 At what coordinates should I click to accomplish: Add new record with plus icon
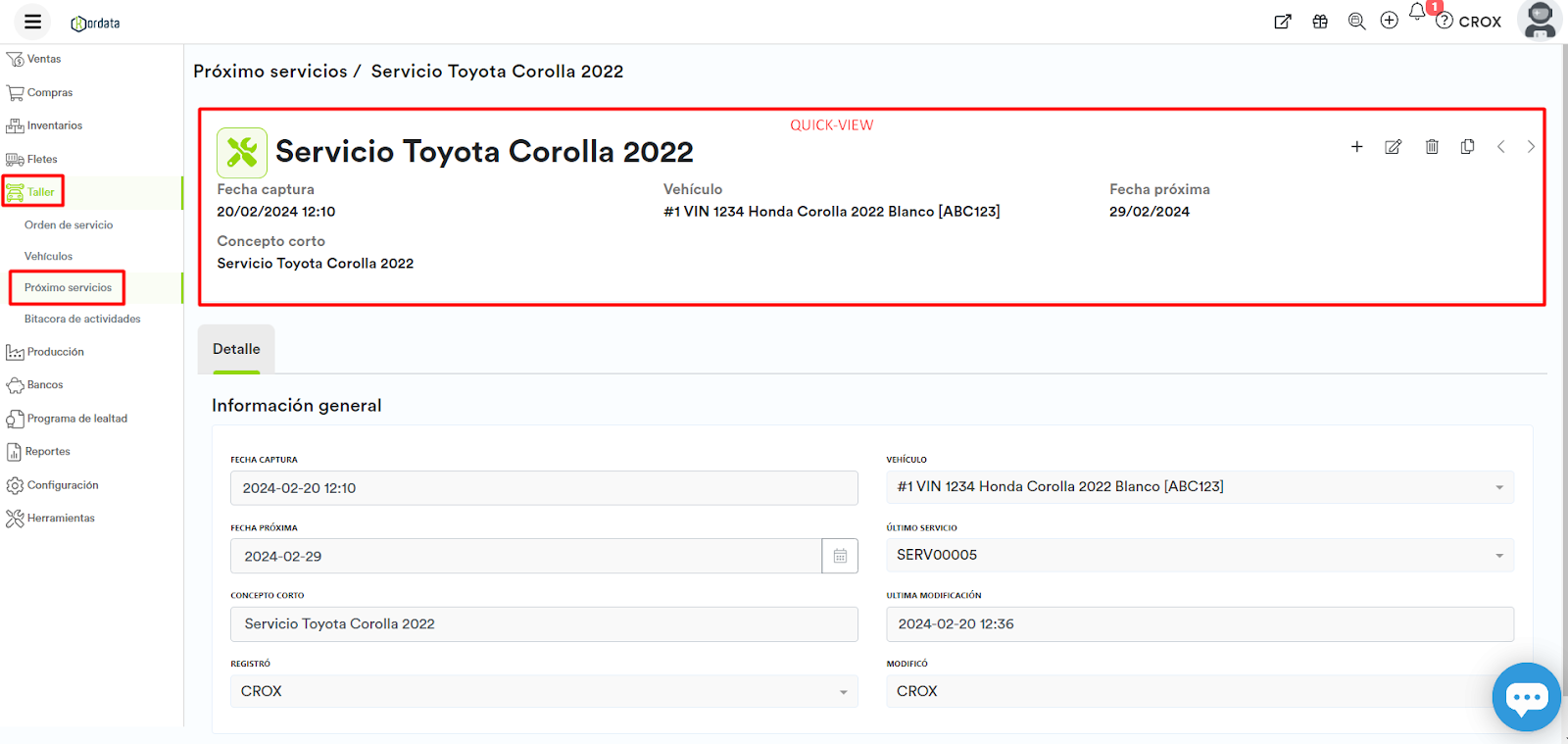pyautogui.click(x=1356, y=147)
